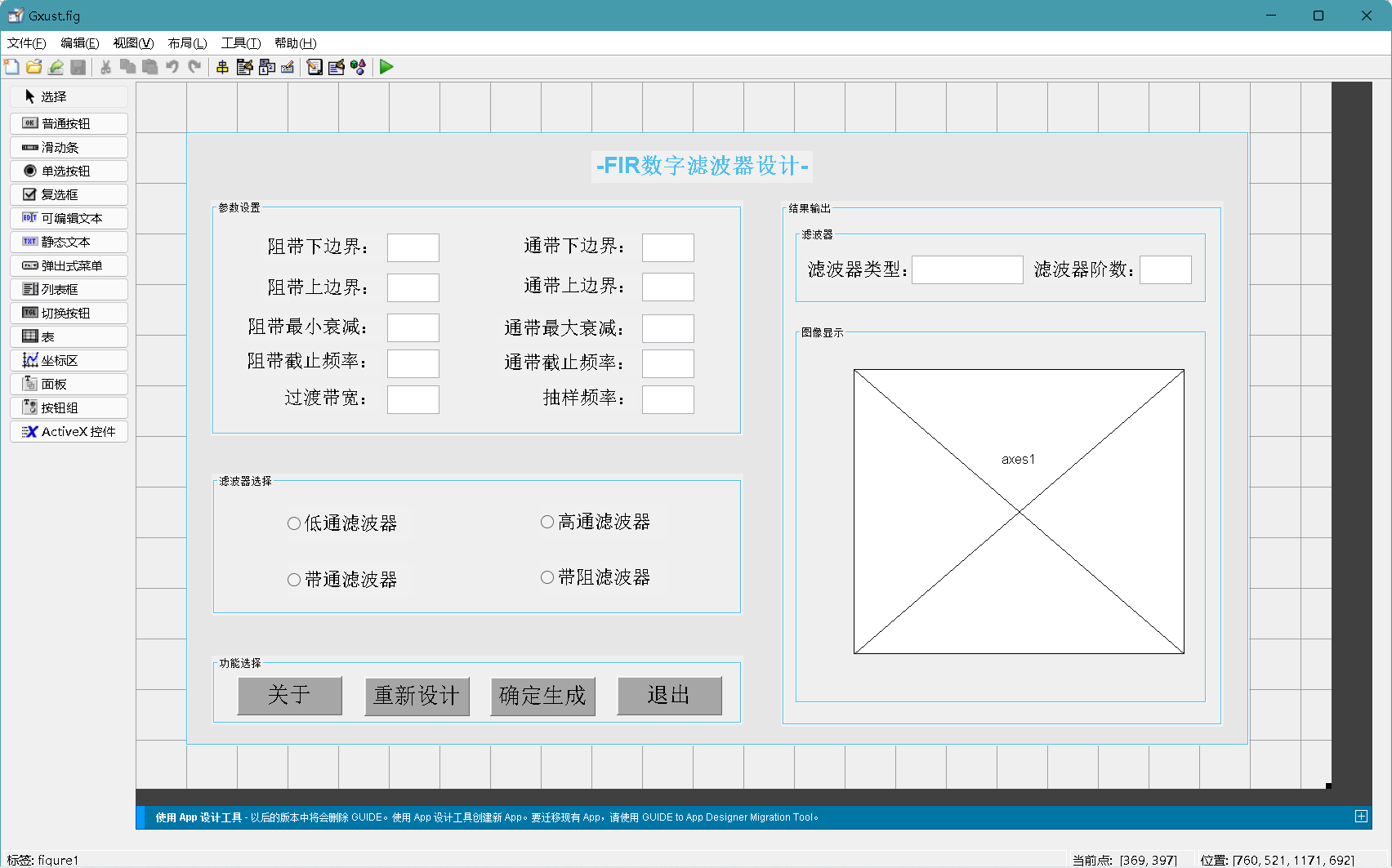Open the Object Browser
Viewport: 1392px width, 868px height.
click(359, 67)
